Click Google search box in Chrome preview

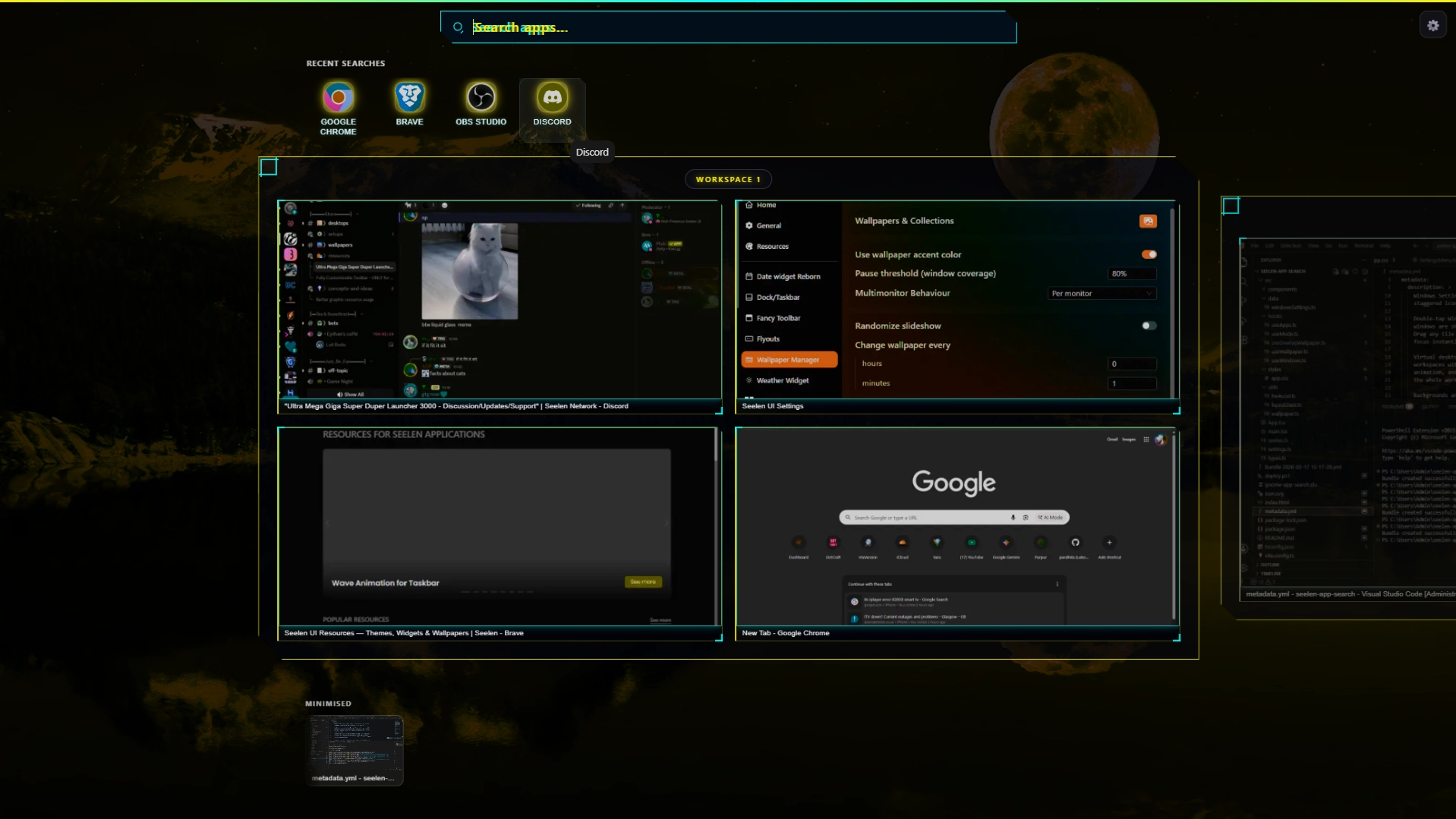(954, 518)
